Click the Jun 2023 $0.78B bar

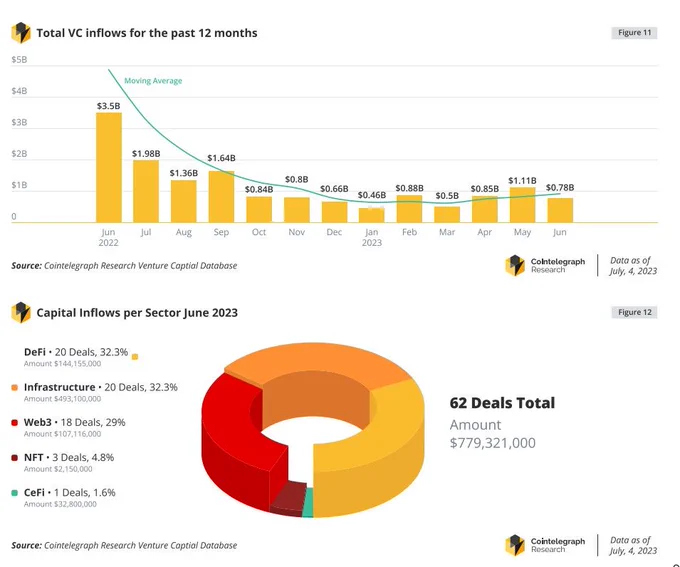560,210
